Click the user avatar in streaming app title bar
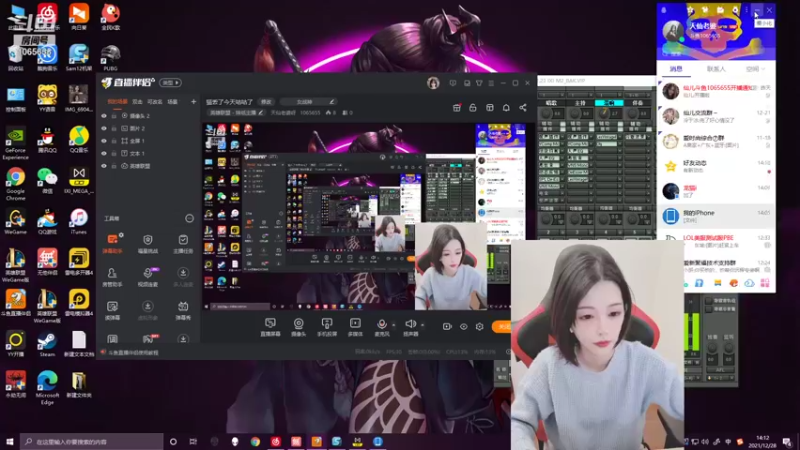The width and height of the screenshot is (800, 450). (x=433, y=83)
